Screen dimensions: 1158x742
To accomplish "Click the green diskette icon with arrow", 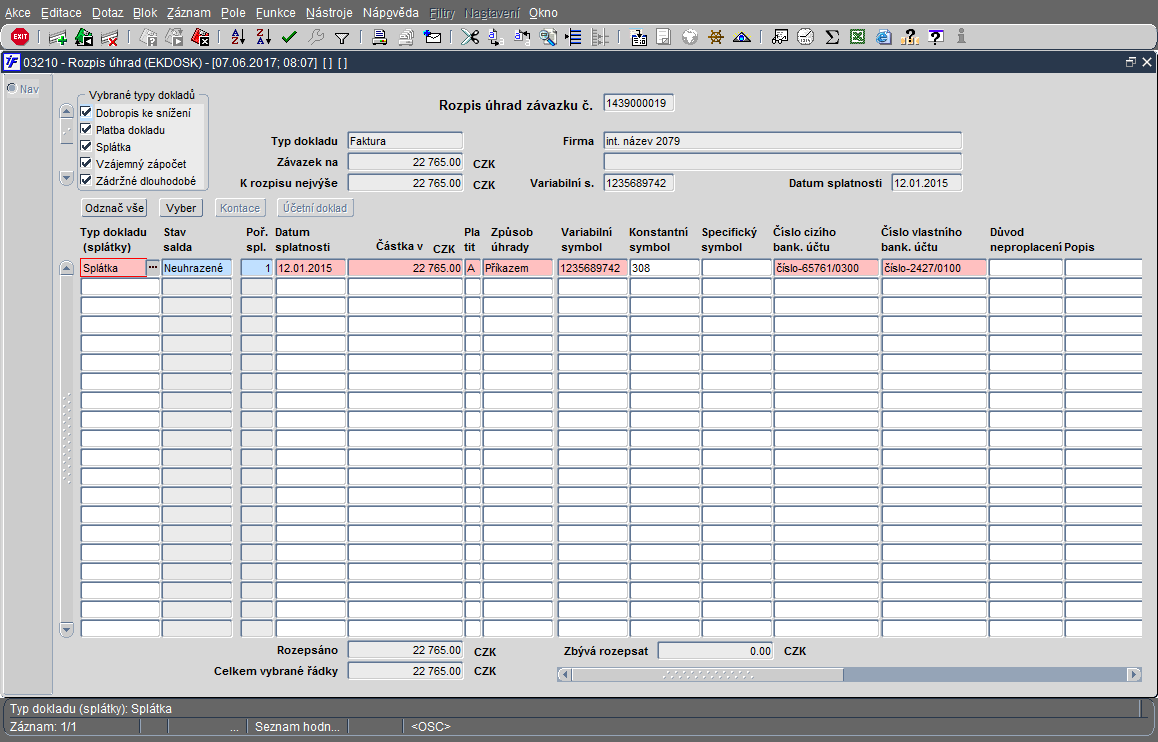I will [83, 37].
